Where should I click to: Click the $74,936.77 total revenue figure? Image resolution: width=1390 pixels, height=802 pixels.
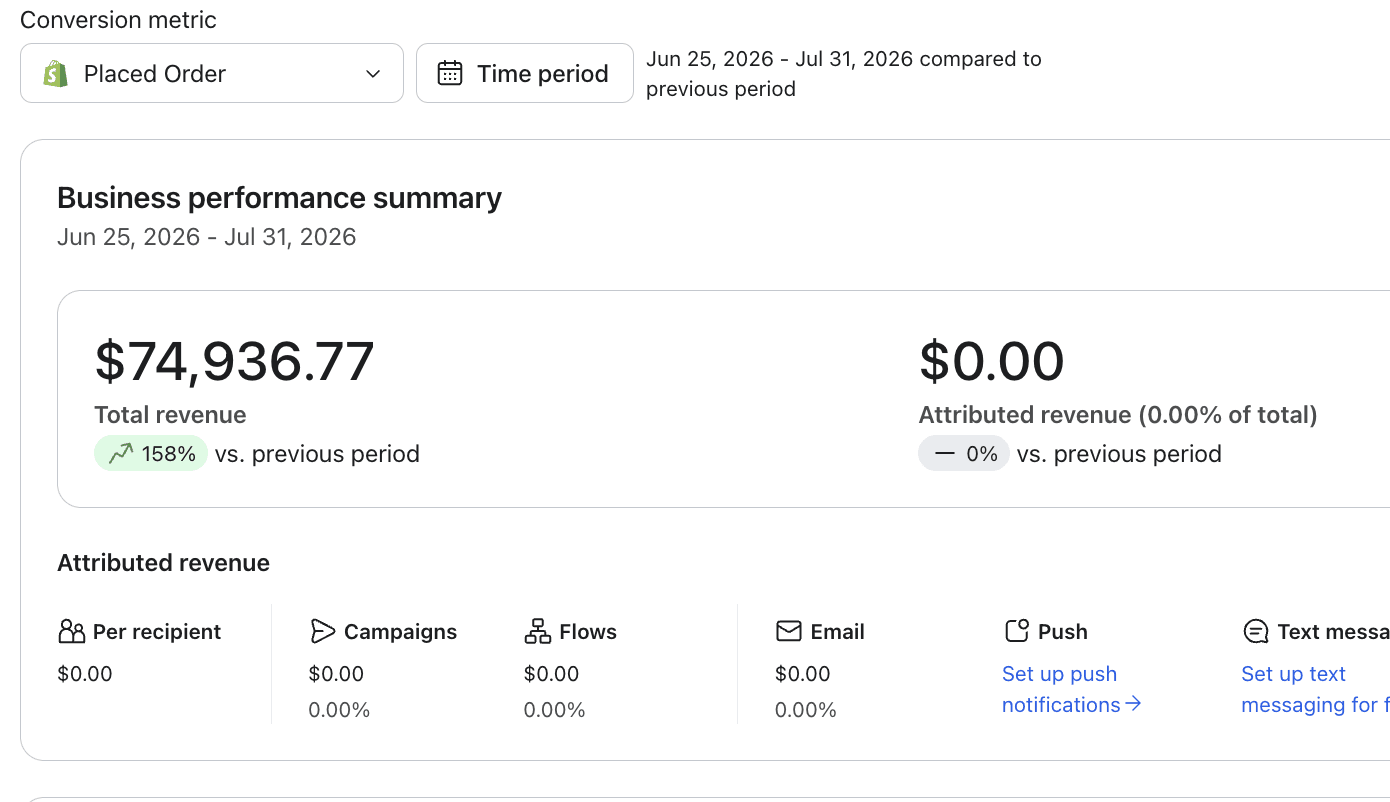tap(235, 361)
